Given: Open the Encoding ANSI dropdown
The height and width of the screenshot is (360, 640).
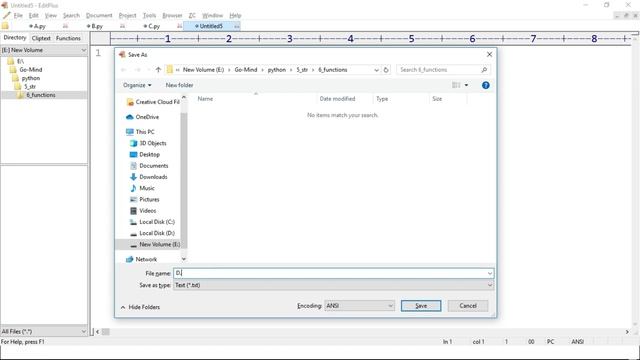Looking at the screenshot, I should coord(390,306).
